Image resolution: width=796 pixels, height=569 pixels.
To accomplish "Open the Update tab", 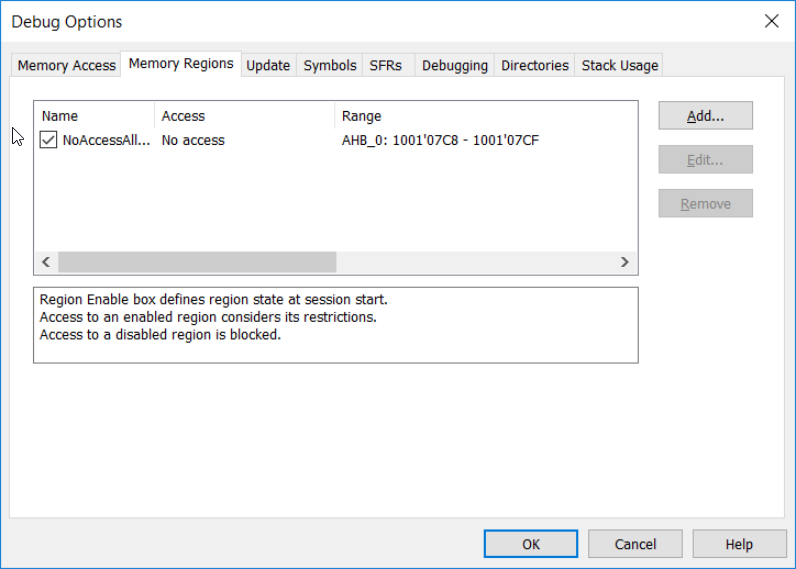I will (x=268, y=65).
